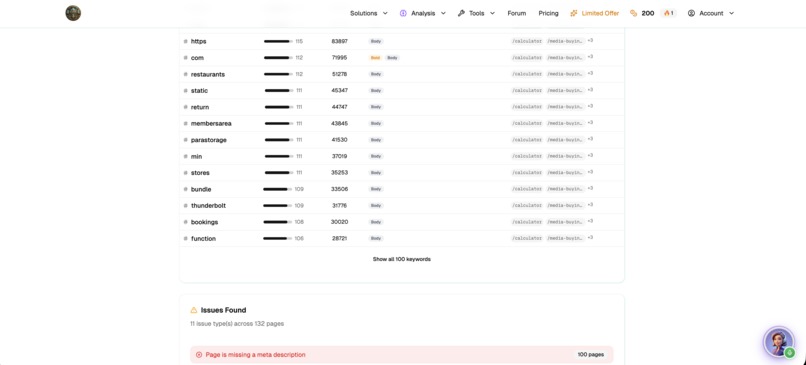Expand the Solutions dropdown chevron
806x365 pixels.
[x=385, y=13]
